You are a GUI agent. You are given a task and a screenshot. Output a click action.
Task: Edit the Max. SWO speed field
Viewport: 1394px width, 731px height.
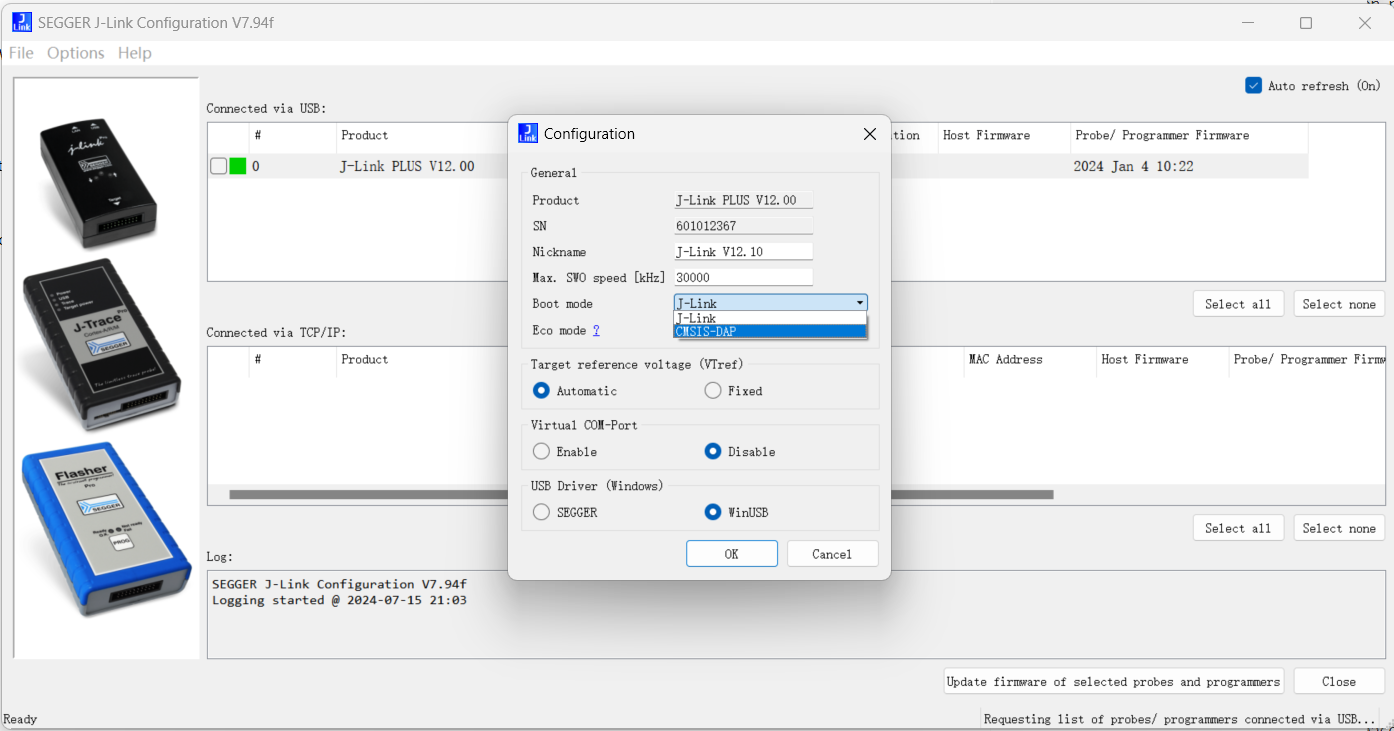(x=743, y=278)
